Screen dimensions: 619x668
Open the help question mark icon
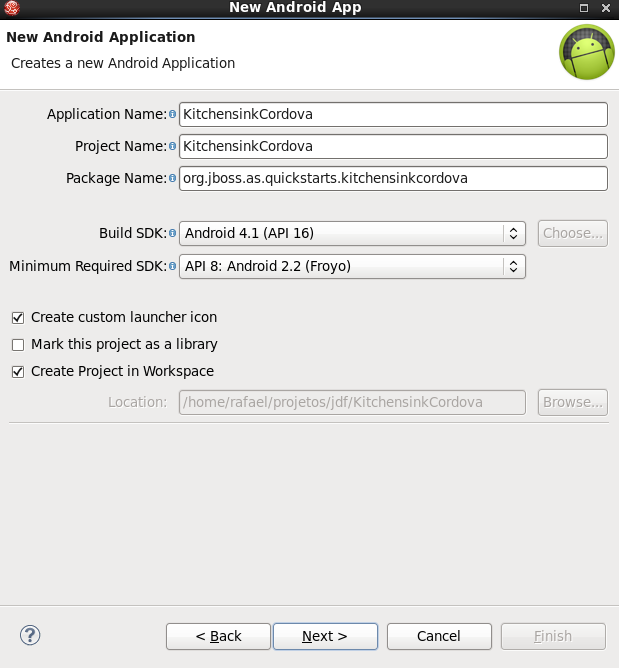pyautogui.click(x=30, y=635)
